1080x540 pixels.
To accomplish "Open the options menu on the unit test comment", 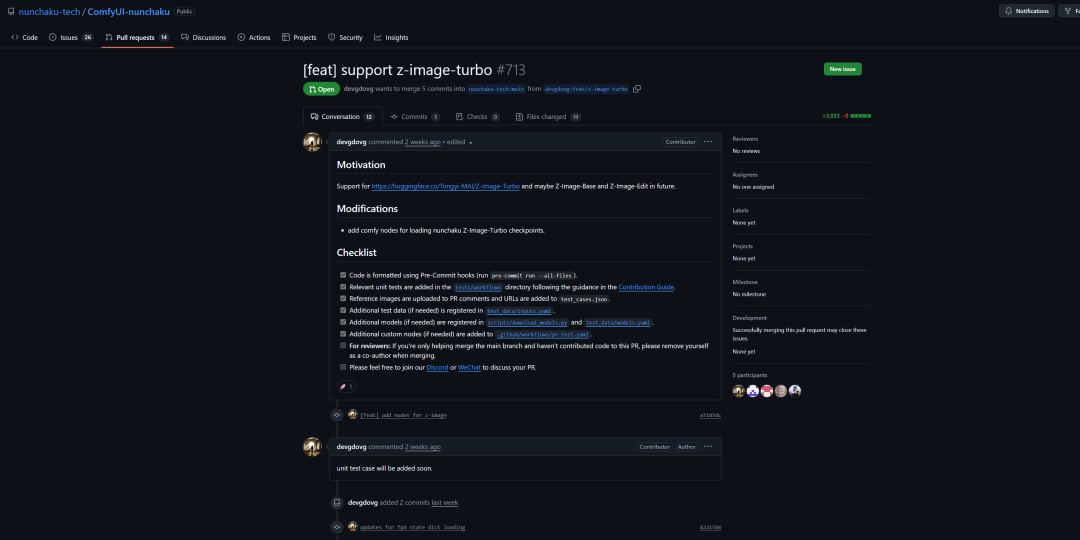I will point(708,447).
